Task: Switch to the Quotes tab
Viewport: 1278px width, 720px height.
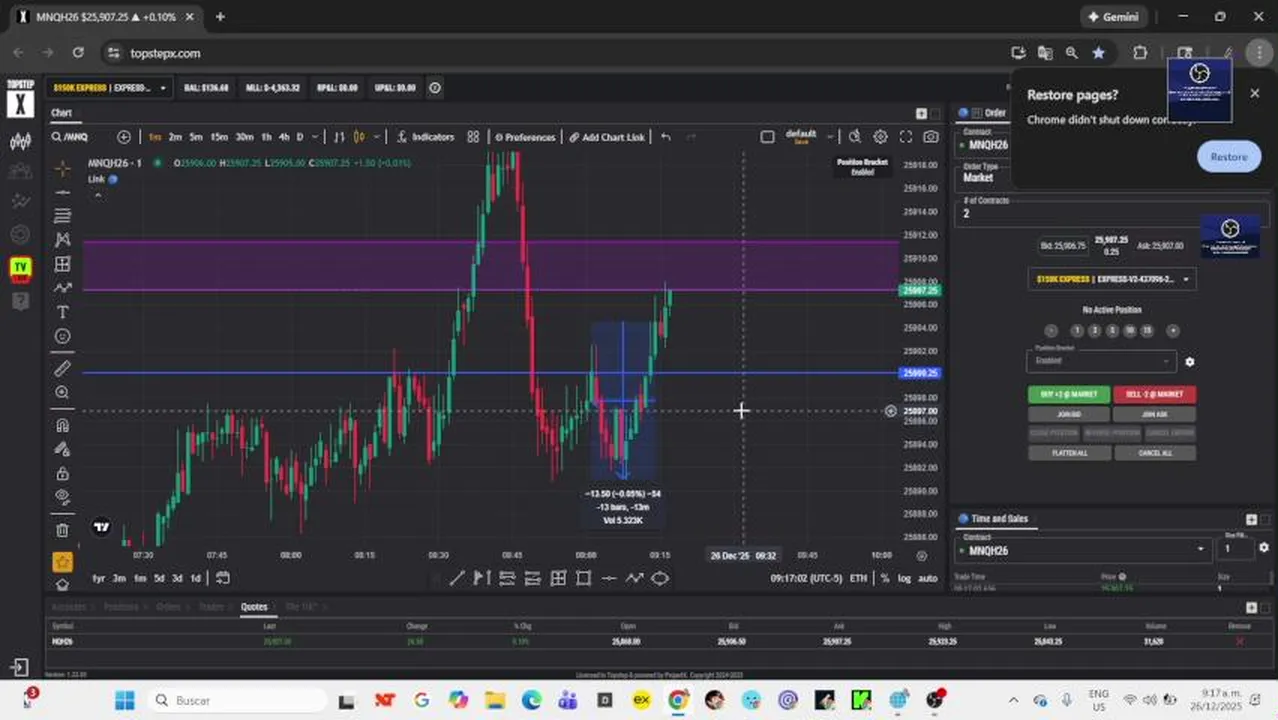Action: point(254,606)
